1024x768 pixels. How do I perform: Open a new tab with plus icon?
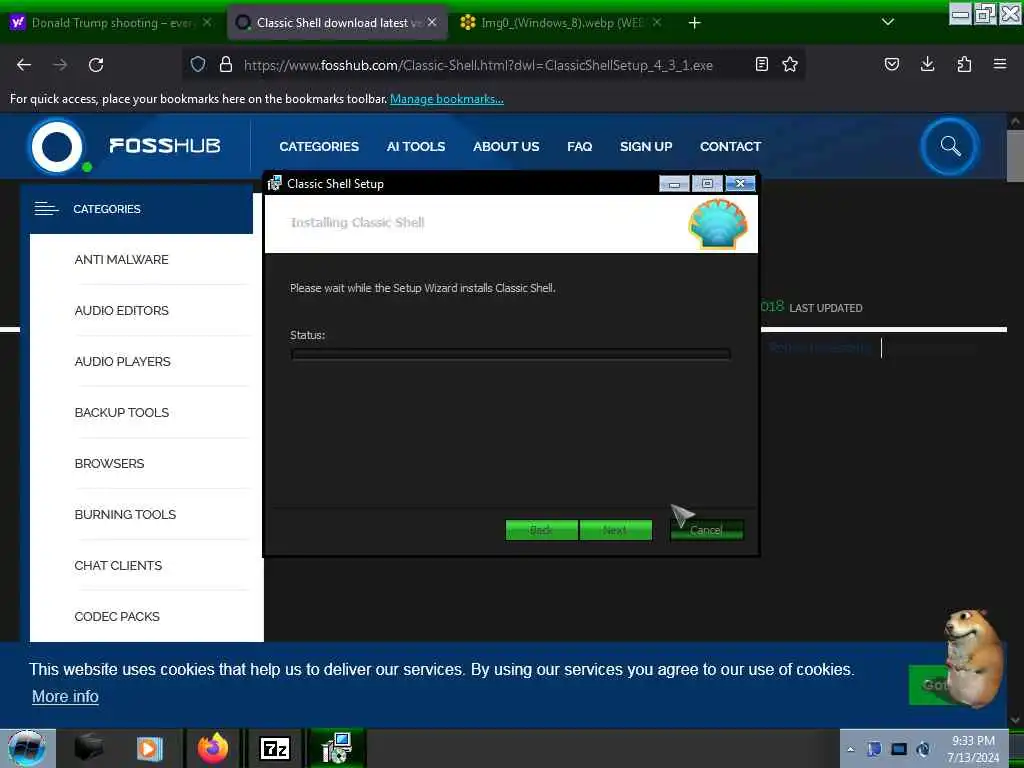coord(695,23)
